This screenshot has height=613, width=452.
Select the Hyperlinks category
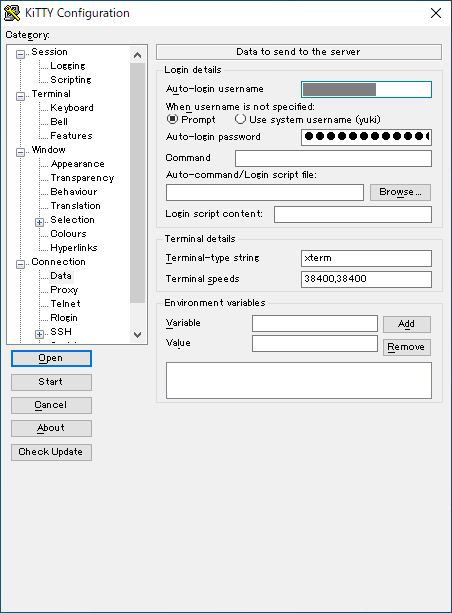coord(74,248)
